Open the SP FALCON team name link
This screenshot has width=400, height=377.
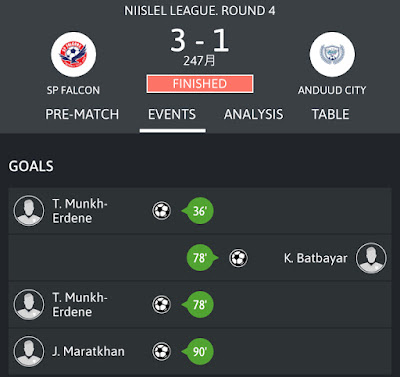coord(73,90)
